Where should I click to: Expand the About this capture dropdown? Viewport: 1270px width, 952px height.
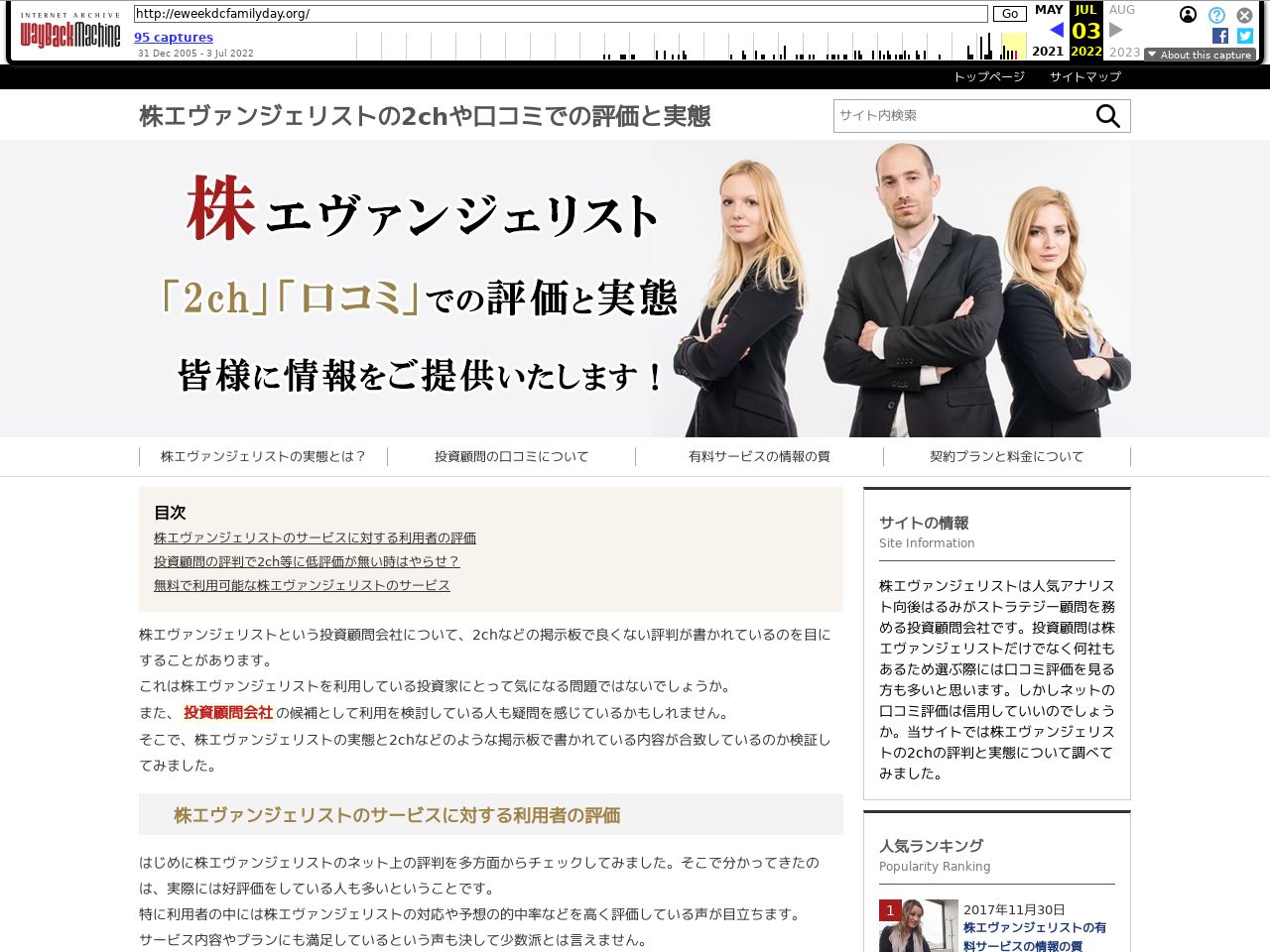[x=1200, y=55]
